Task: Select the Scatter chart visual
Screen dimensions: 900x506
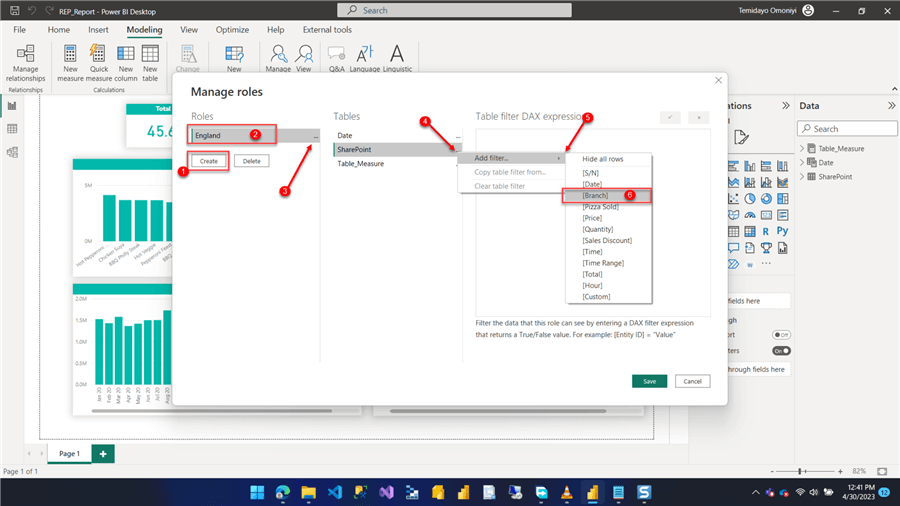Action: (x=734, y=198)
